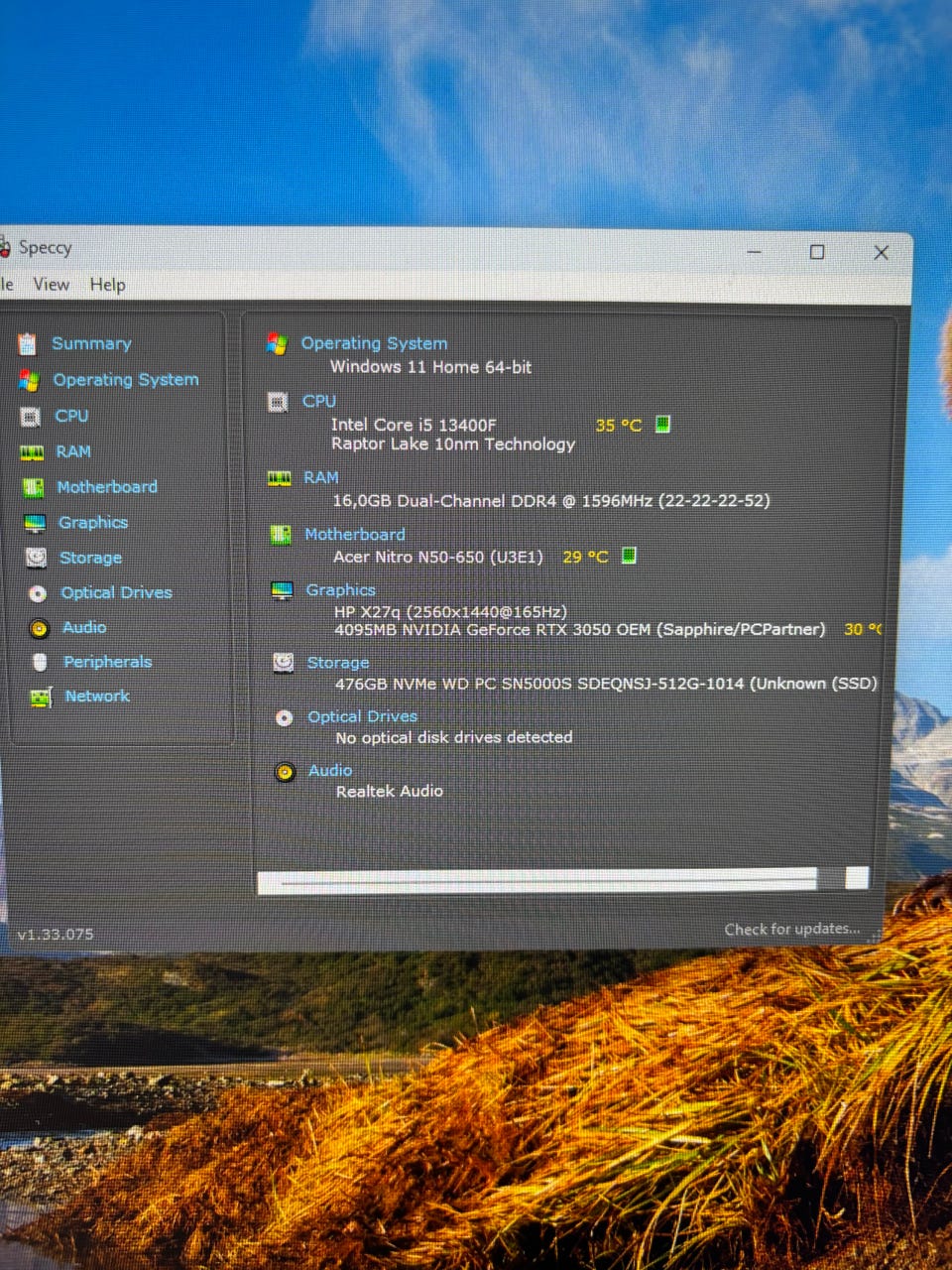
Task: Click the 476GB NVMe WD SSD text
Action: (606, 684)
